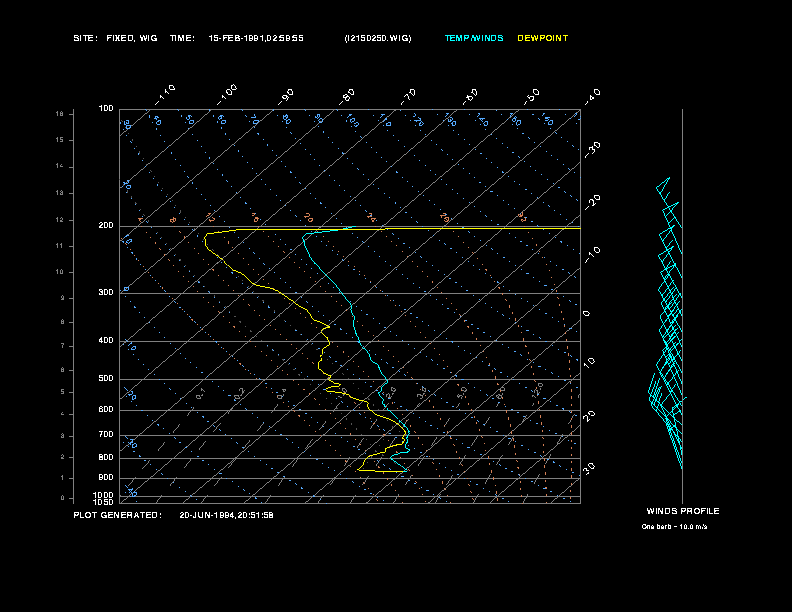The height and width of the screenshot is (612, 792).
Task: Click the pressure axis label '200'
Action: 106,226
